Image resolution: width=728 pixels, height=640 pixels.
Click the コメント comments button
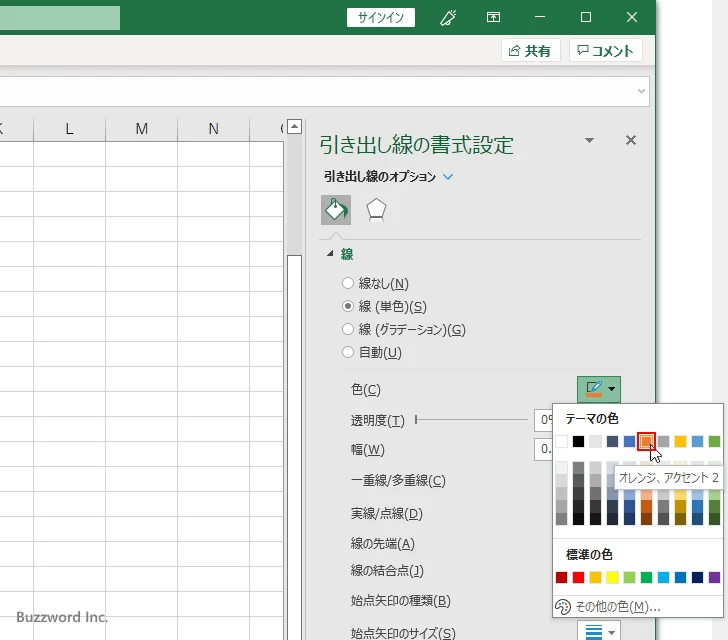pos(605,51)
